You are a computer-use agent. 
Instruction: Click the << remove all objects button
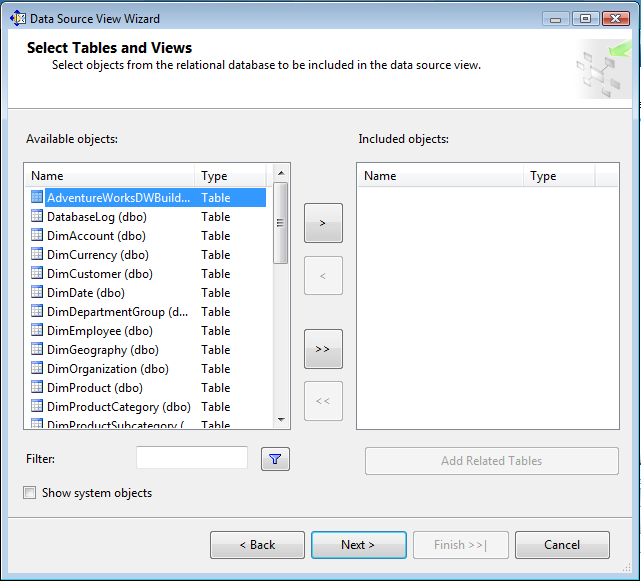(x=323, y=401)
